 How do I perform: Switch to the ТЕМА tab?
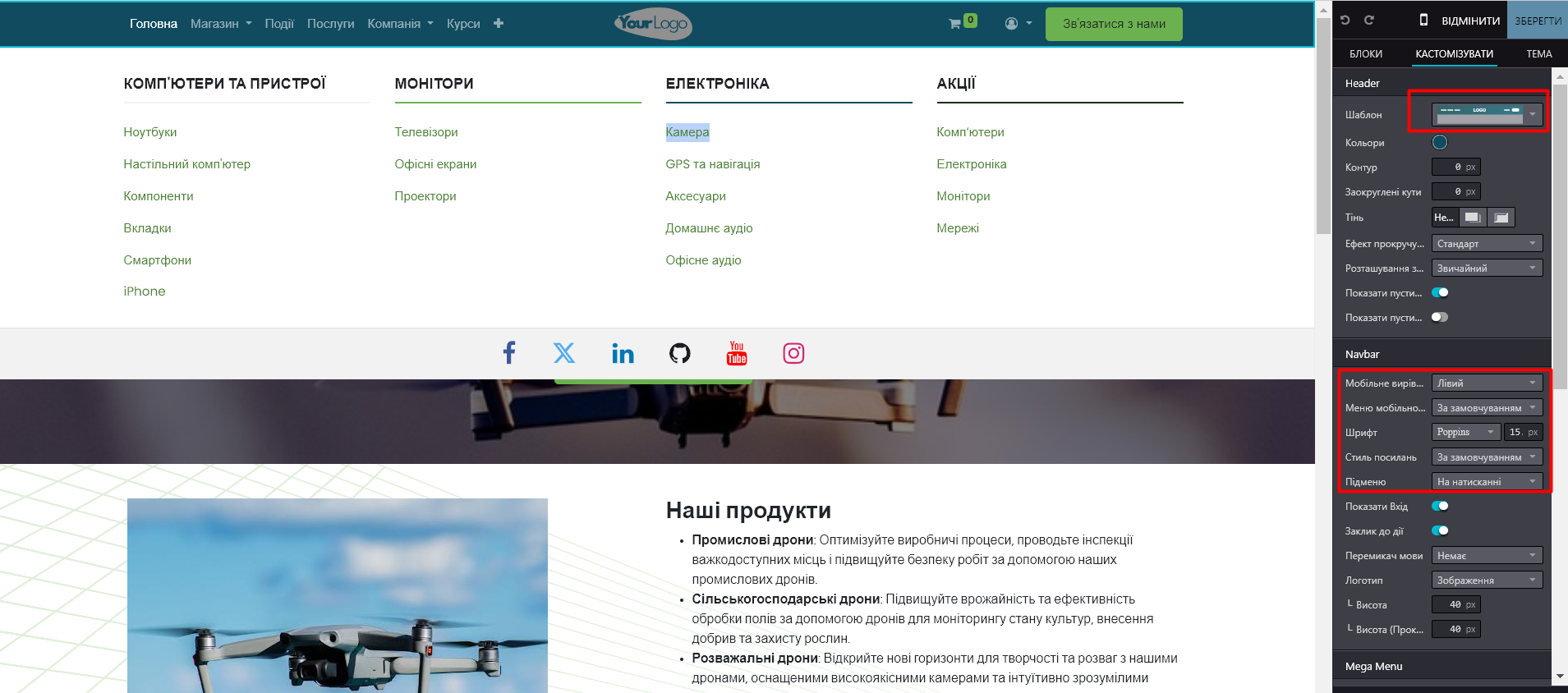(x=1538, y=54)
